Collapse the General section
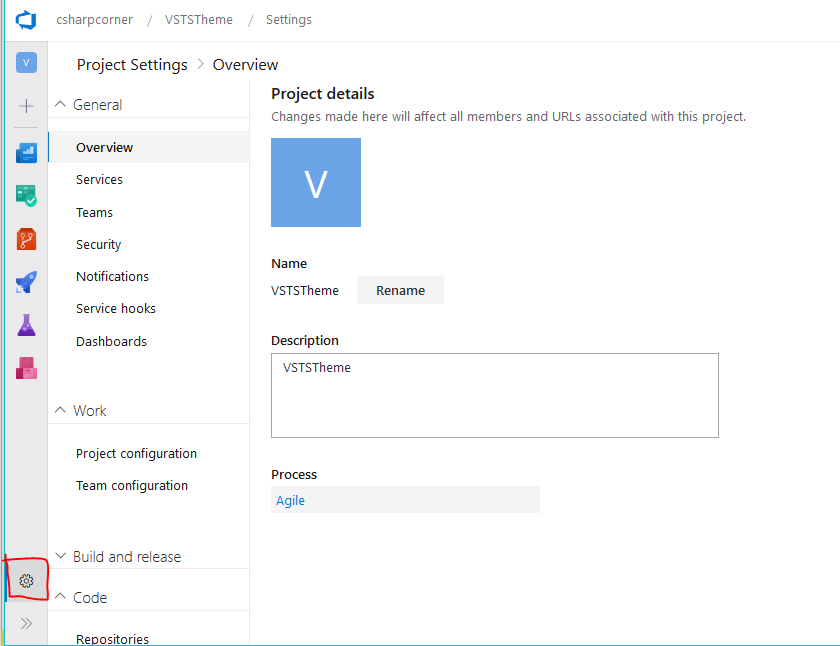 (60, 104)
